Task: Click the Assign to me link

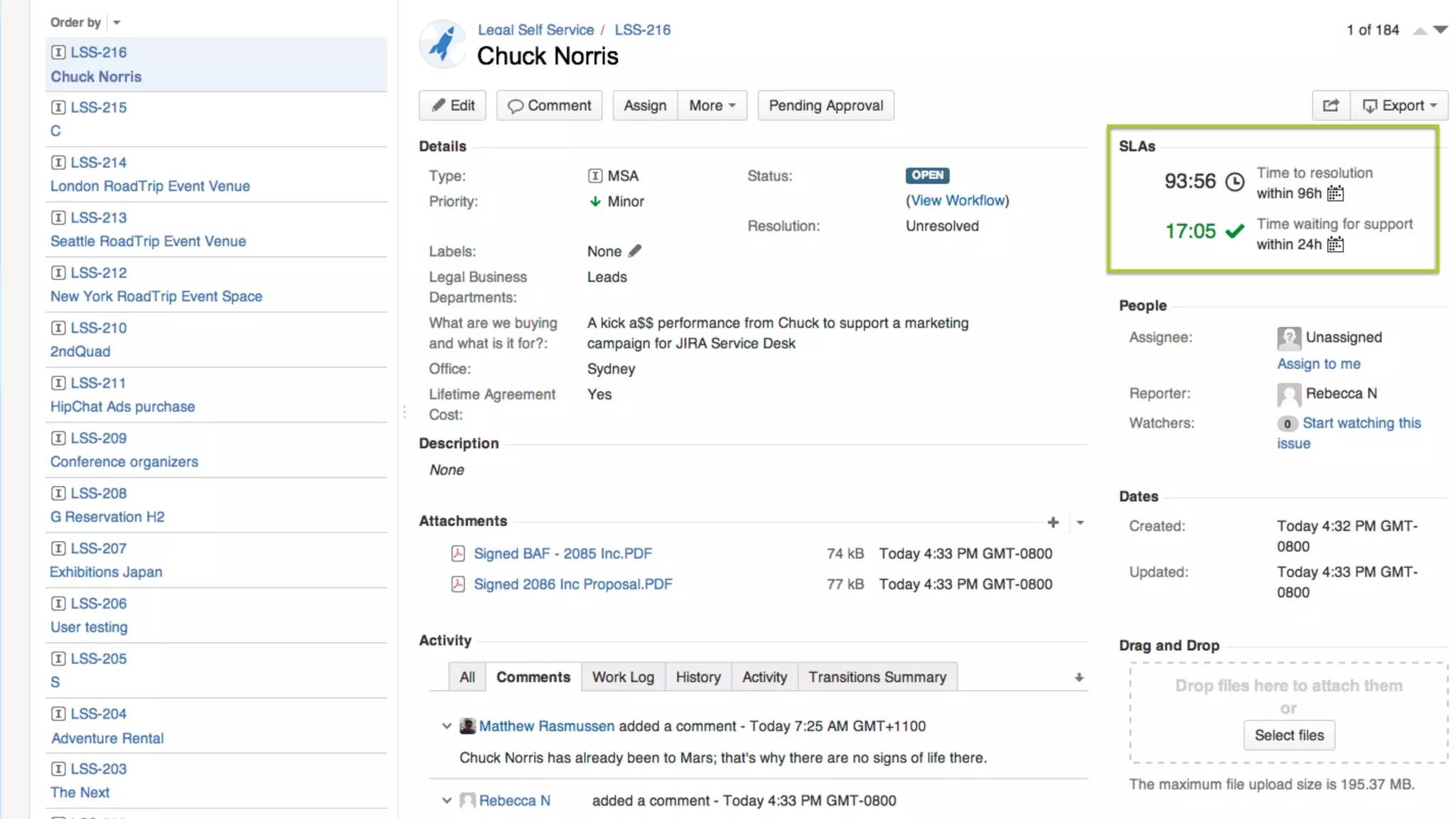Action: (x=1318, y=363)
